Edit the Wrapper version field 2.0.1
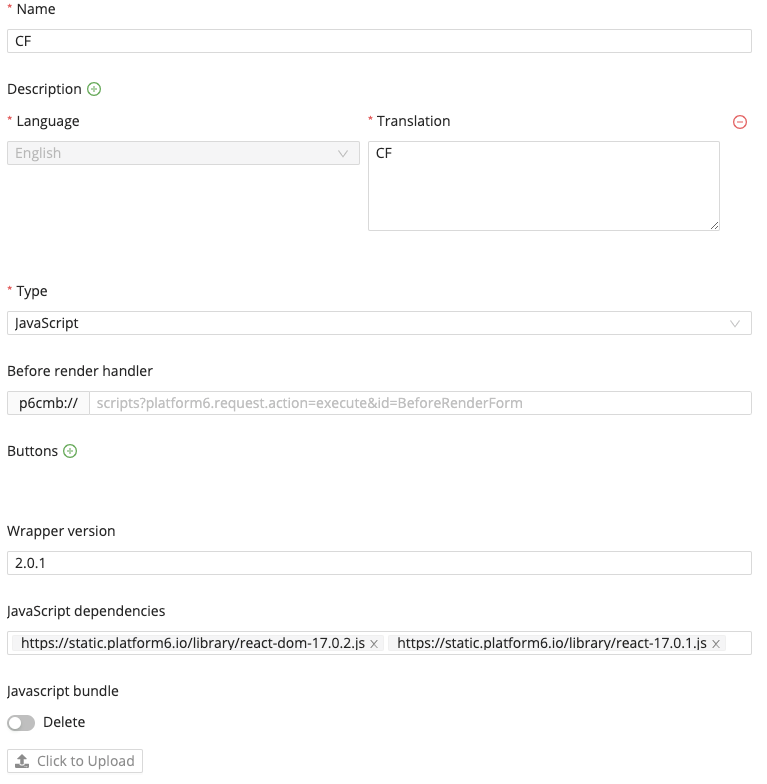The width and height of the screenshot is (767, 784). (x=379, y=563)
